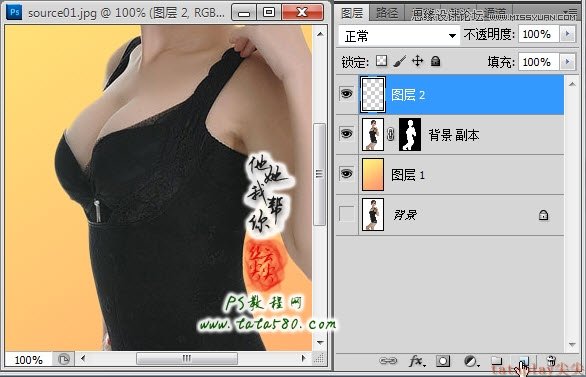586x377 pixels.
Task: Click document scroll right arrow
Action: click(x=303, y=359)
